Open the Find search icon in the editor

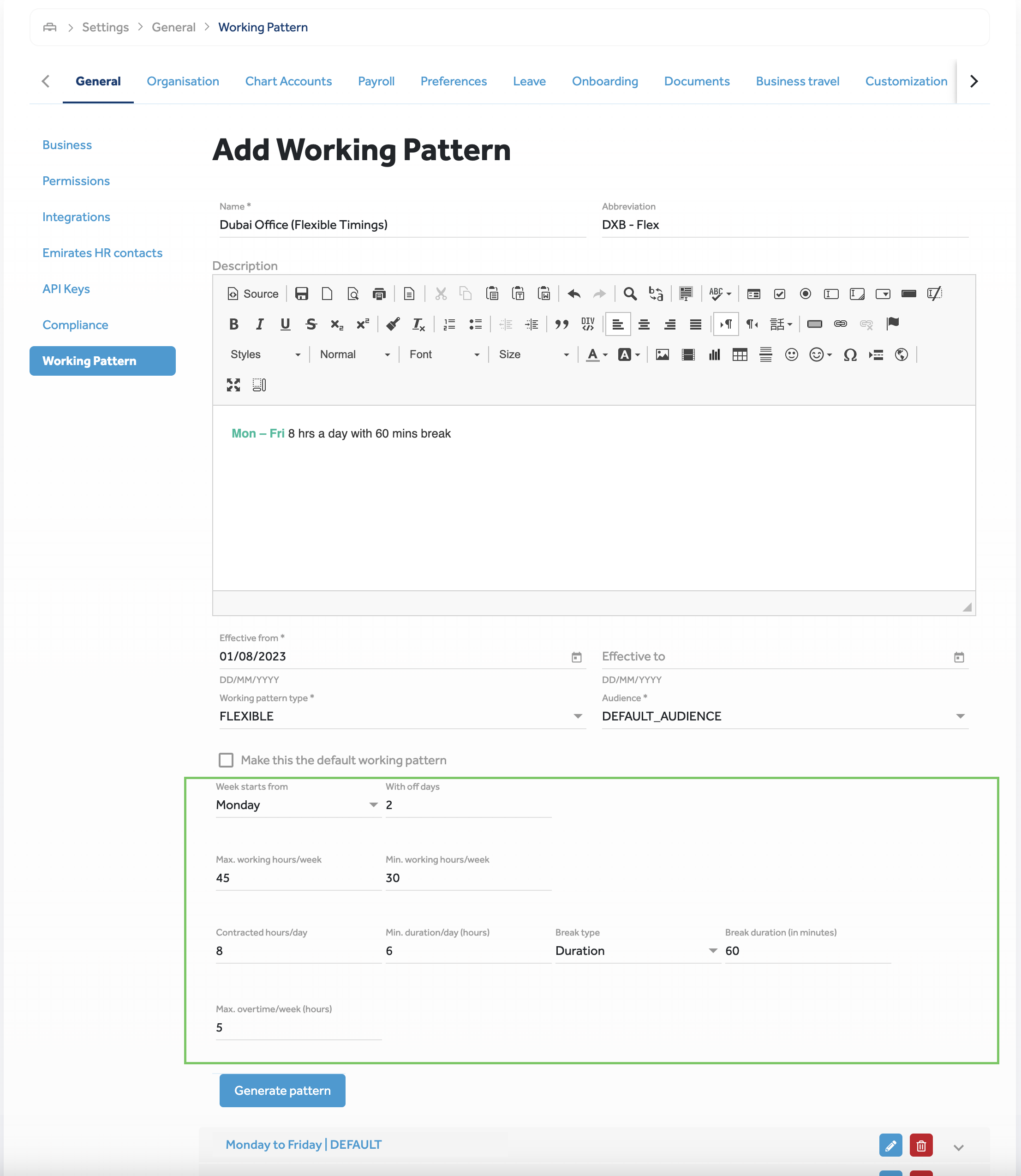click(630, 294)
